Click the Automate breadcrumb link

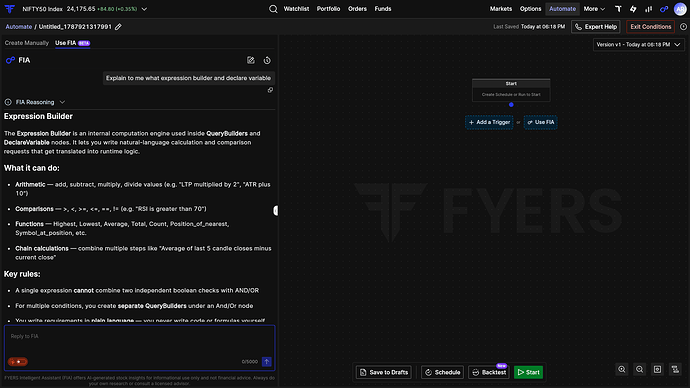18,27
